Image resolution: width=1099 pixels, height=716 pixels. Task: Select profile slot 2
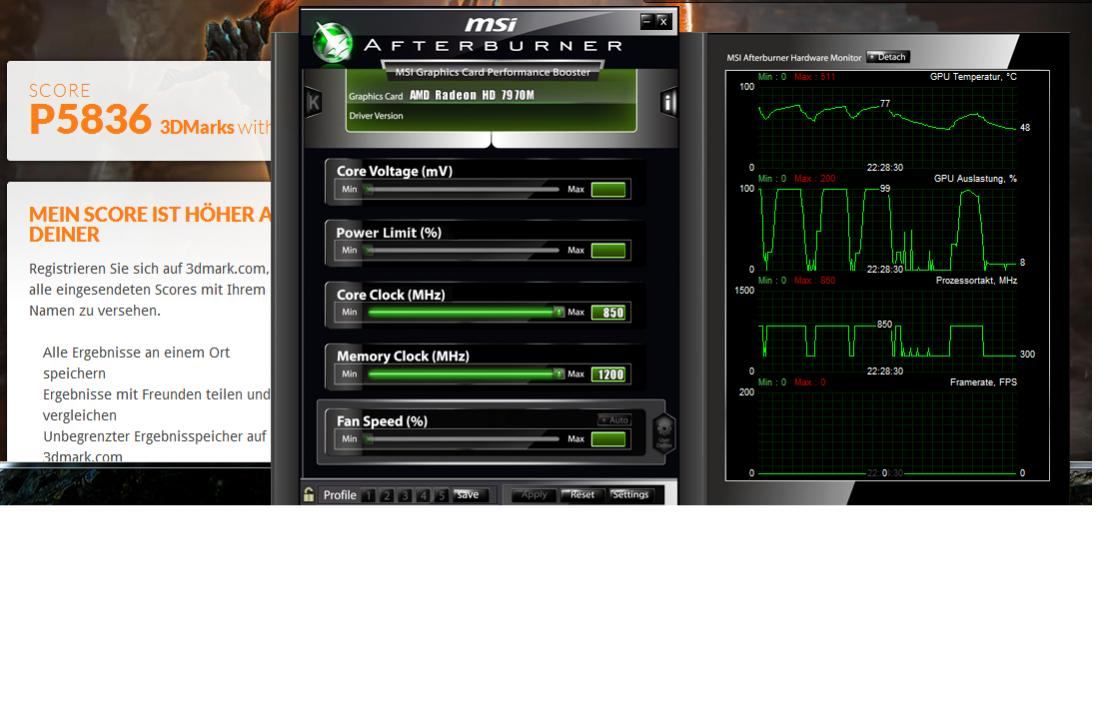(387, 495)
